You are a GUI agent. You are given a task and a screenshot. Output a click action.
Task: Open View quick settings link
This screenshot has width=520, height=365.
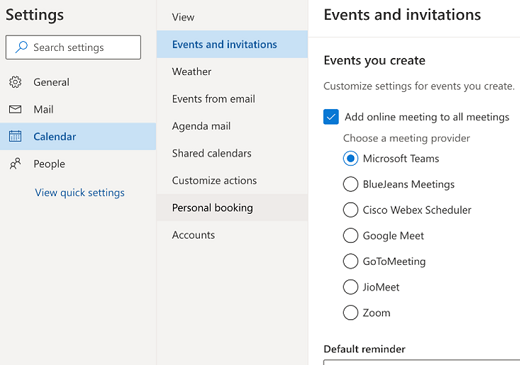(x=80, y=193)
